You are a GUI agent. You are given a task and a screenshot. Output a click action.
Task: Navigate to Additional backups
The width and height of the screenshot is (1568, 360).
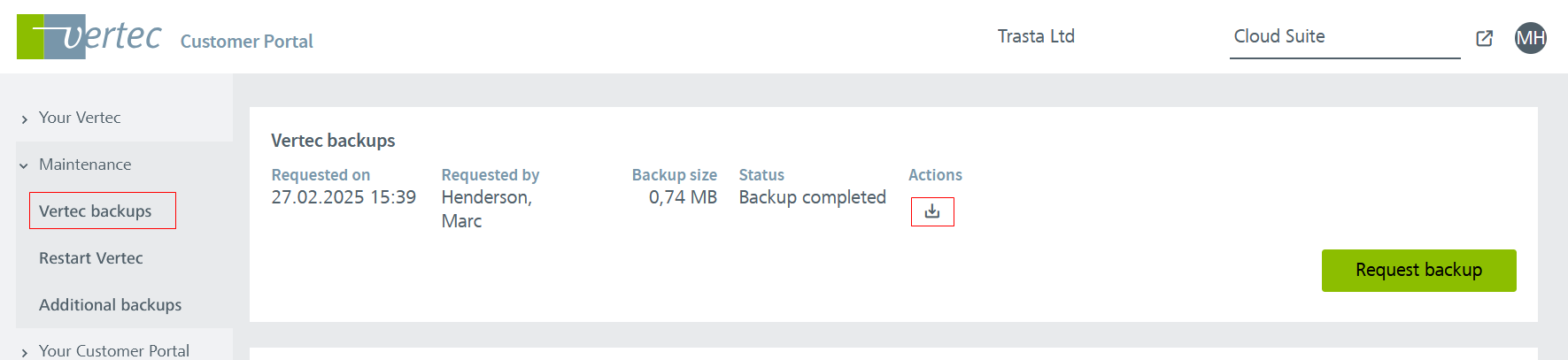[x=111, y=305]
